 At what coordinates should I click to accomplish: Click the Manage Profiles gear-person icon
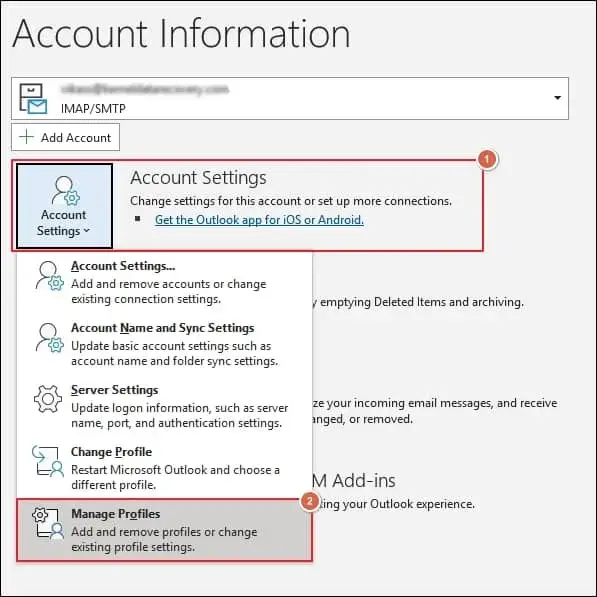[48, 523]
